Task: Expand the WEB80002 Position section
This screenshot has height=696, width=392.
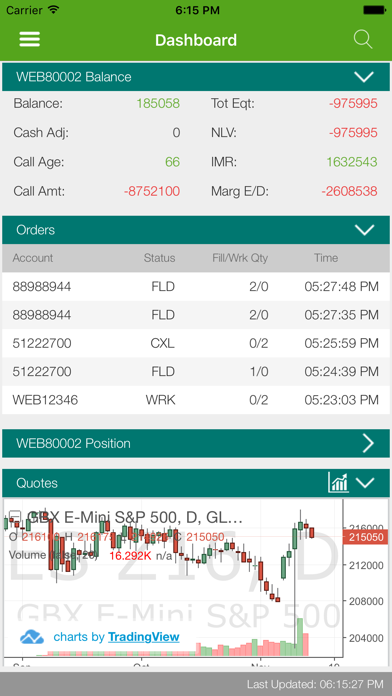Action: 368,443
